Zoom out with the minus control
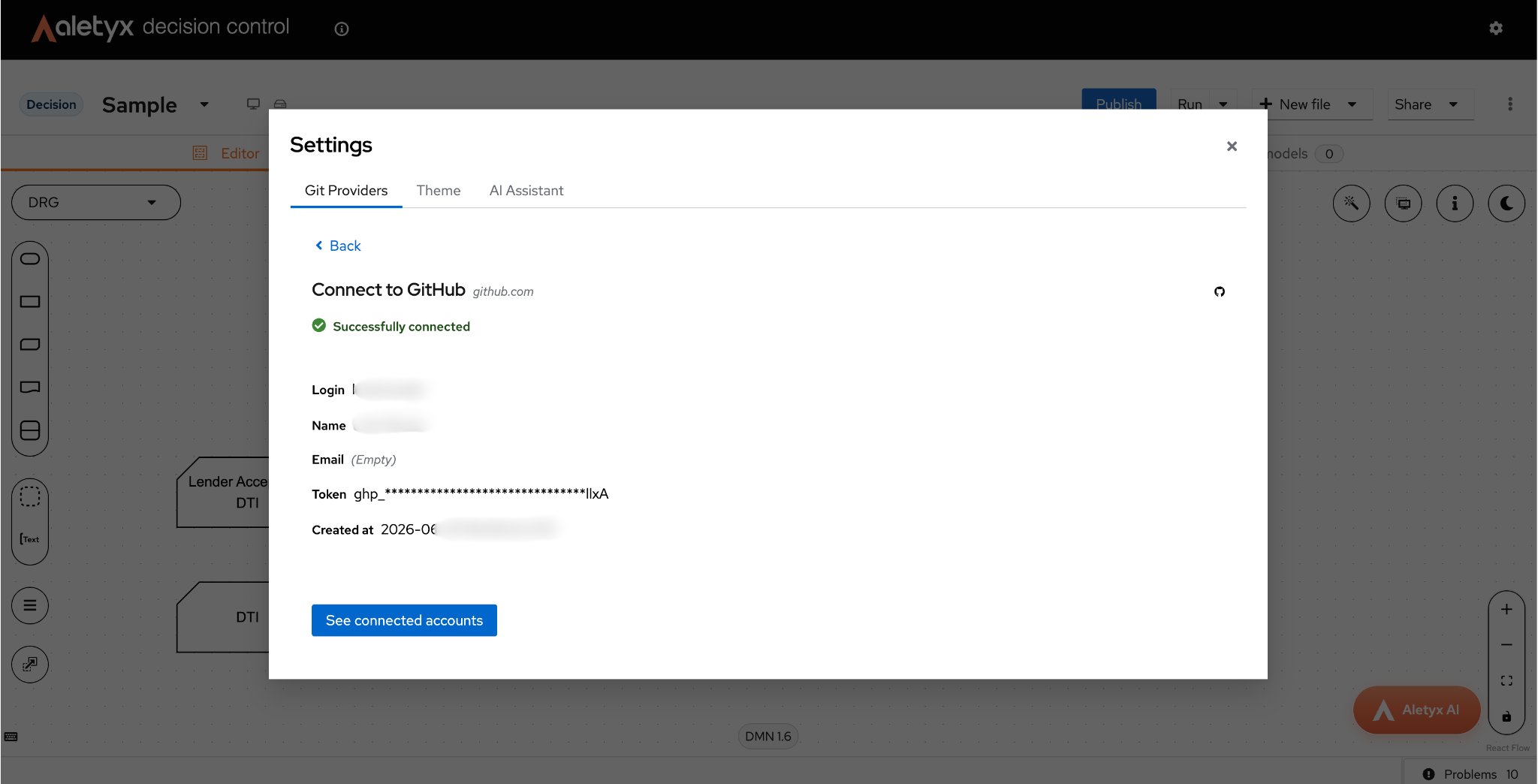 1506,645
